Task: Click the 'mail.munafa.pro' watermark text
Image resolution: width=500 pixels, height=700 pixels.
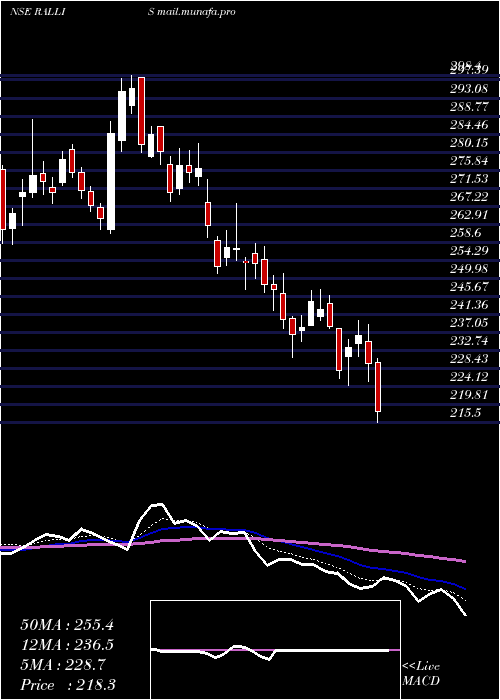Action: [x=196, y=12]
